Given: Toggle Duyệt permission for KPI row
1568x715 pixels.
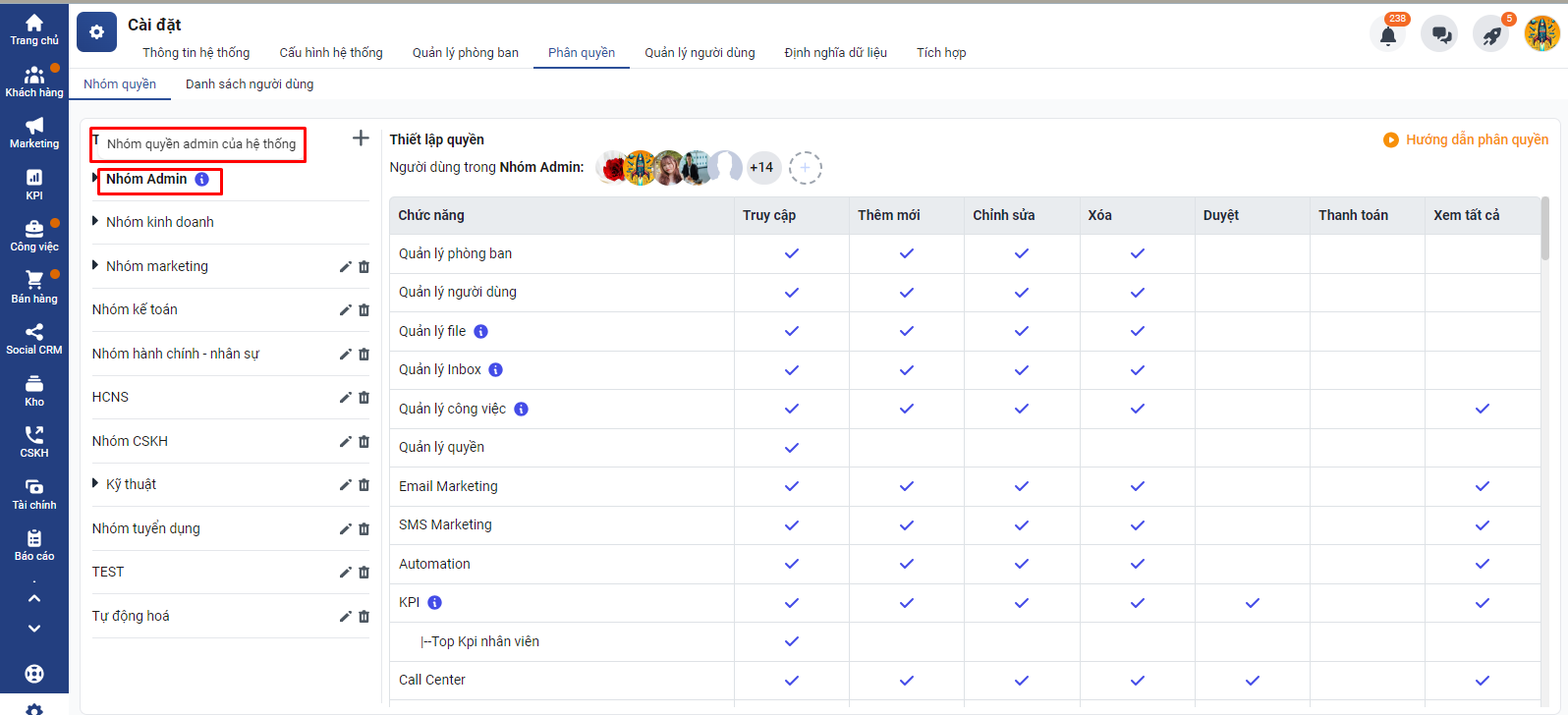Looking at the screenshot, I should click(x=1253, y=603).
